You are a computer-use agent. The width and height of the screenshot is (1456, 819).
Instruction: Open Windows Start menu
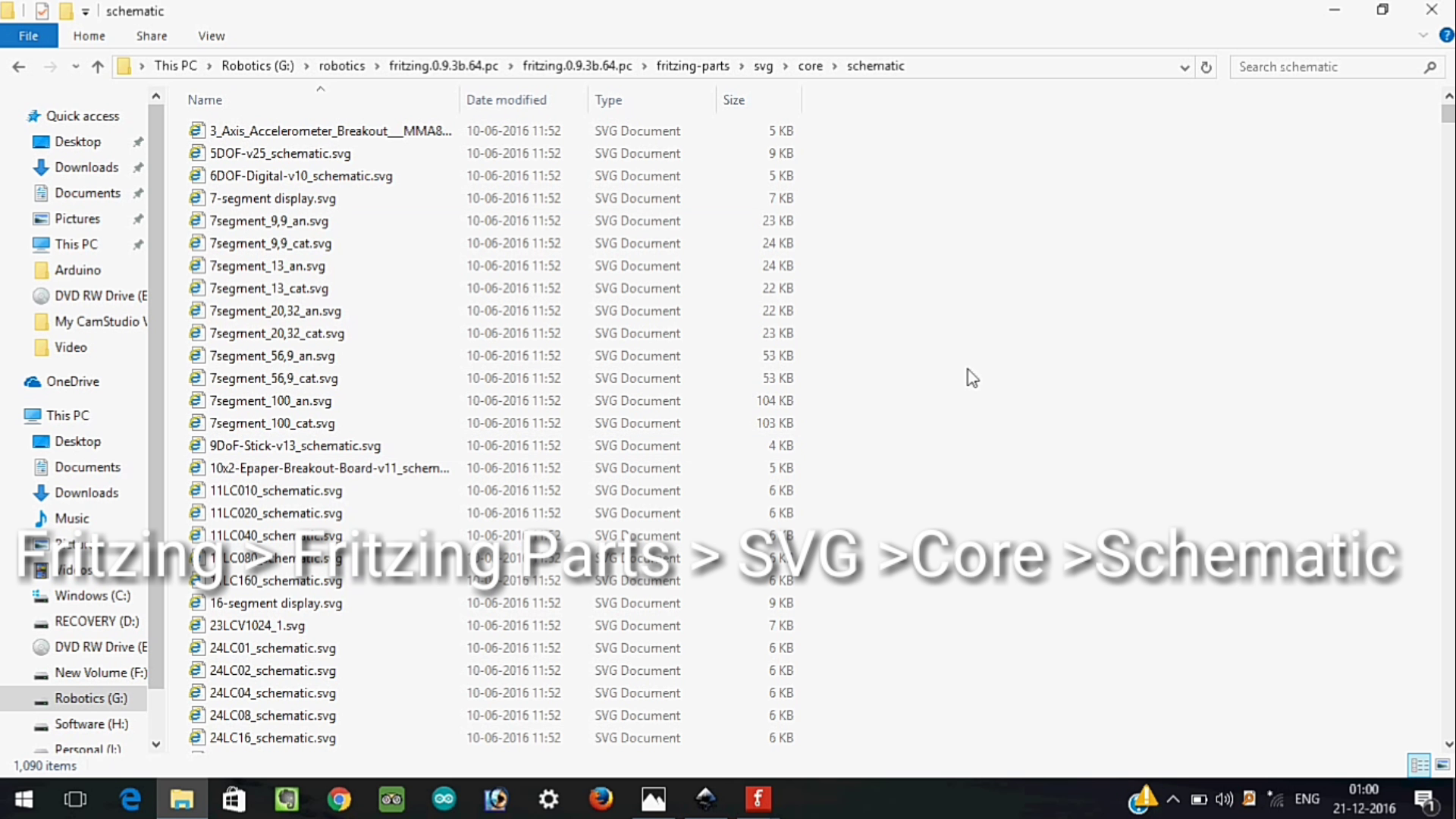[24, 799]
